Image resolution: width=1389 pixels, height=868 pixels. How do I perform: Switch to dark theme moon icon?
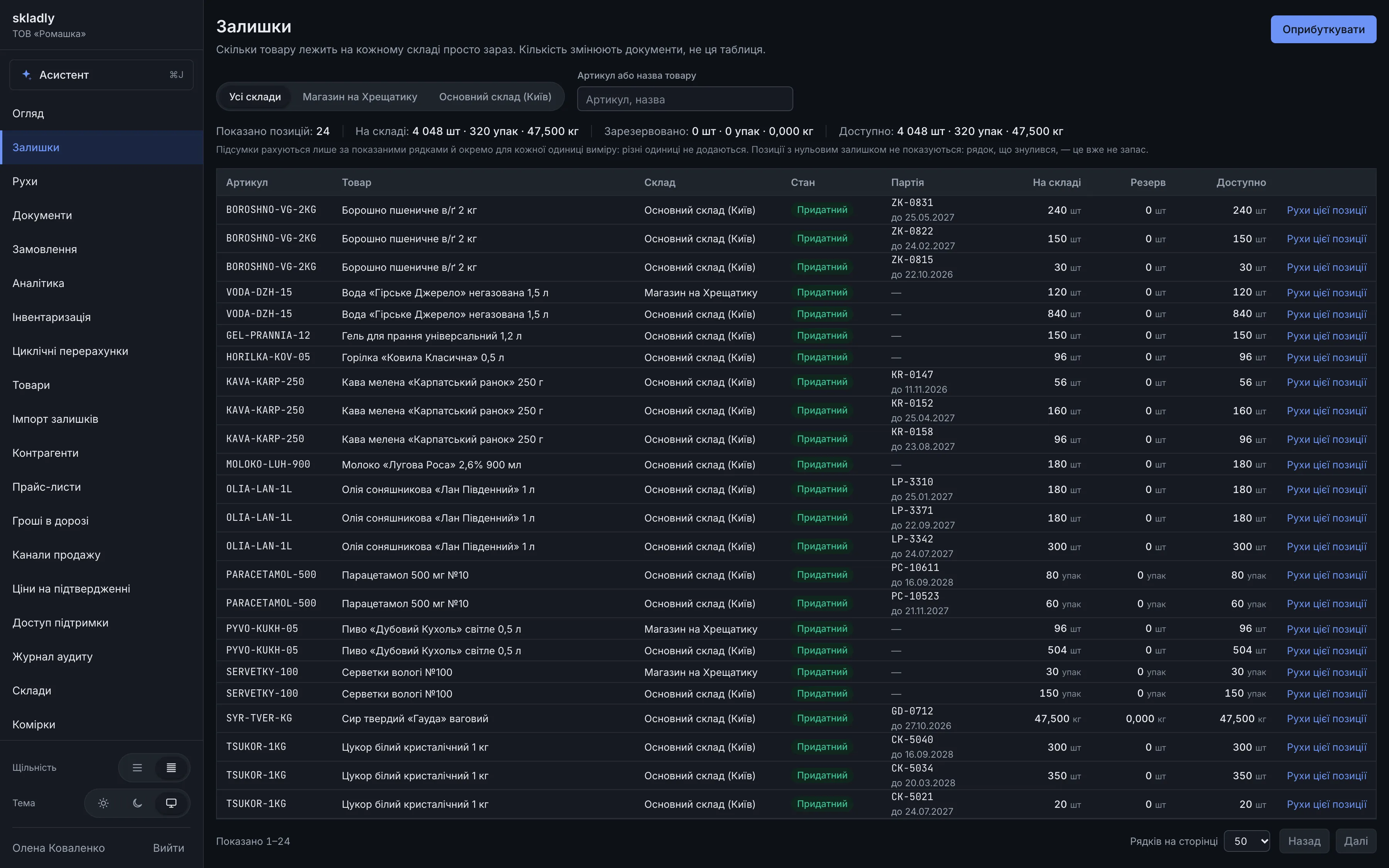coord(137,803)
